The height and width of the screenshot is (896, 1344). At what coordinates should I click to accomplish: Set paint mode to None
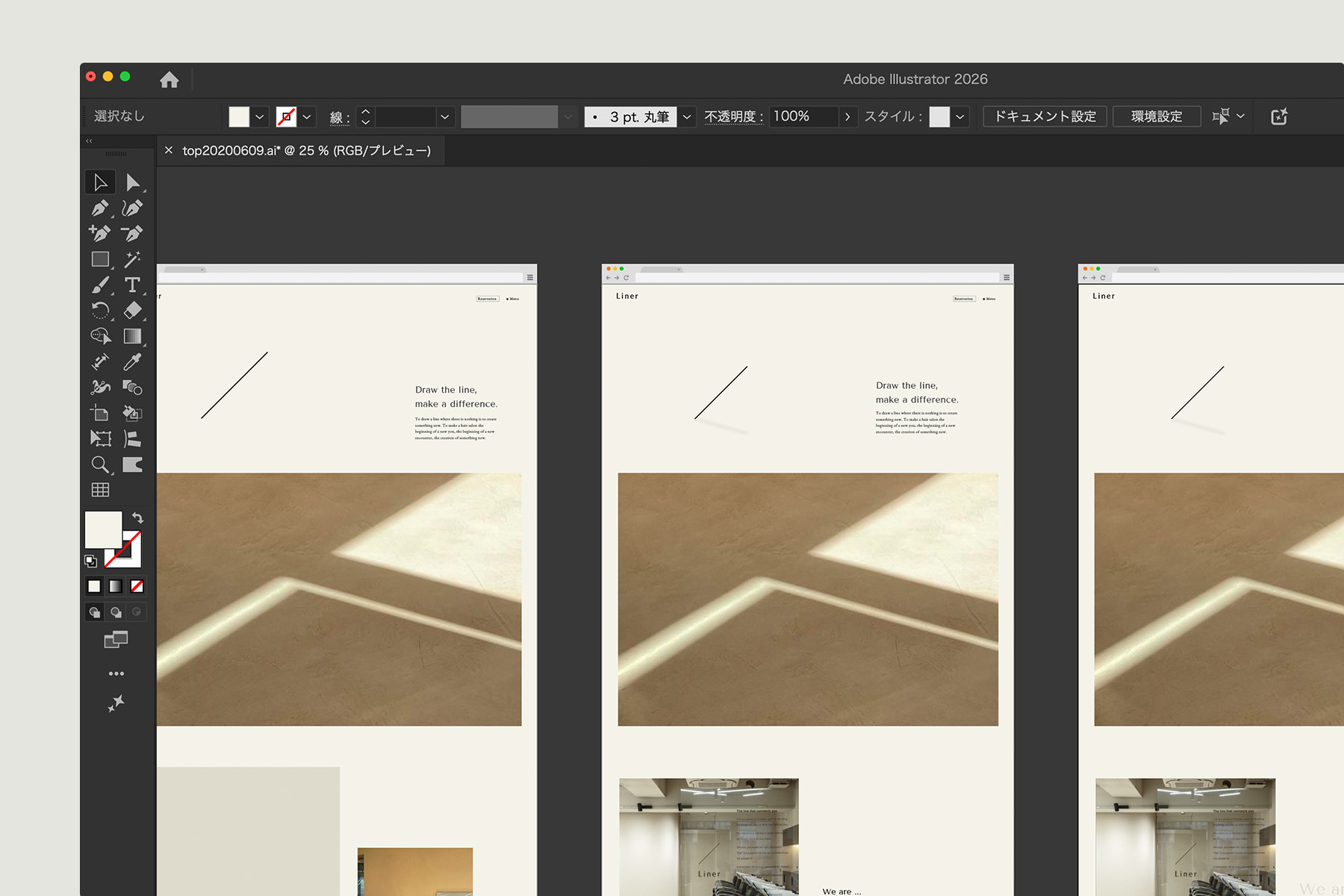point(137,586)
